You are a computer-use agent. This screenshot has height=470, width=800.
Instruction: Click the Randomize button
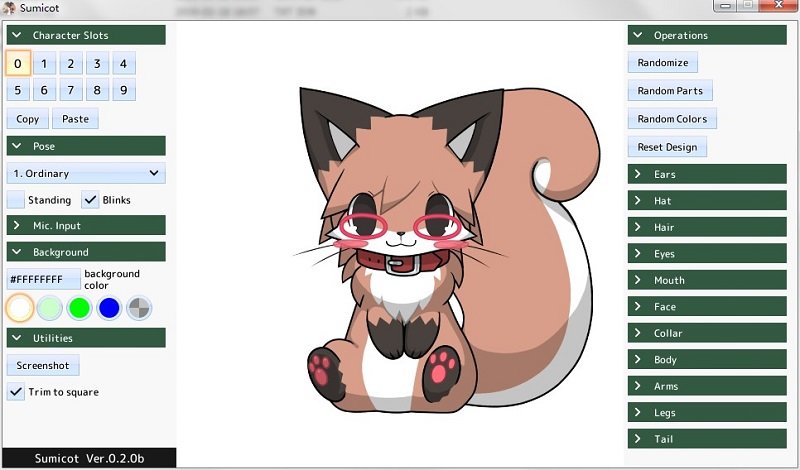point(663,63)
